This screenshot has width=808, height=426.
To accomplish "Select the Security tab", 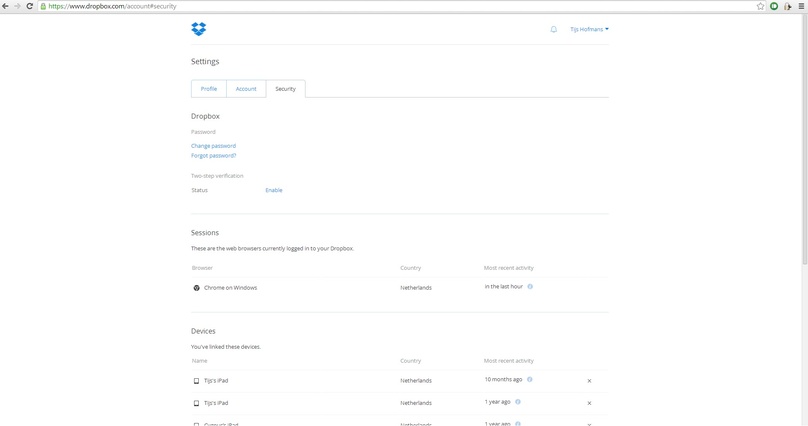I will (x=285, y=89).
